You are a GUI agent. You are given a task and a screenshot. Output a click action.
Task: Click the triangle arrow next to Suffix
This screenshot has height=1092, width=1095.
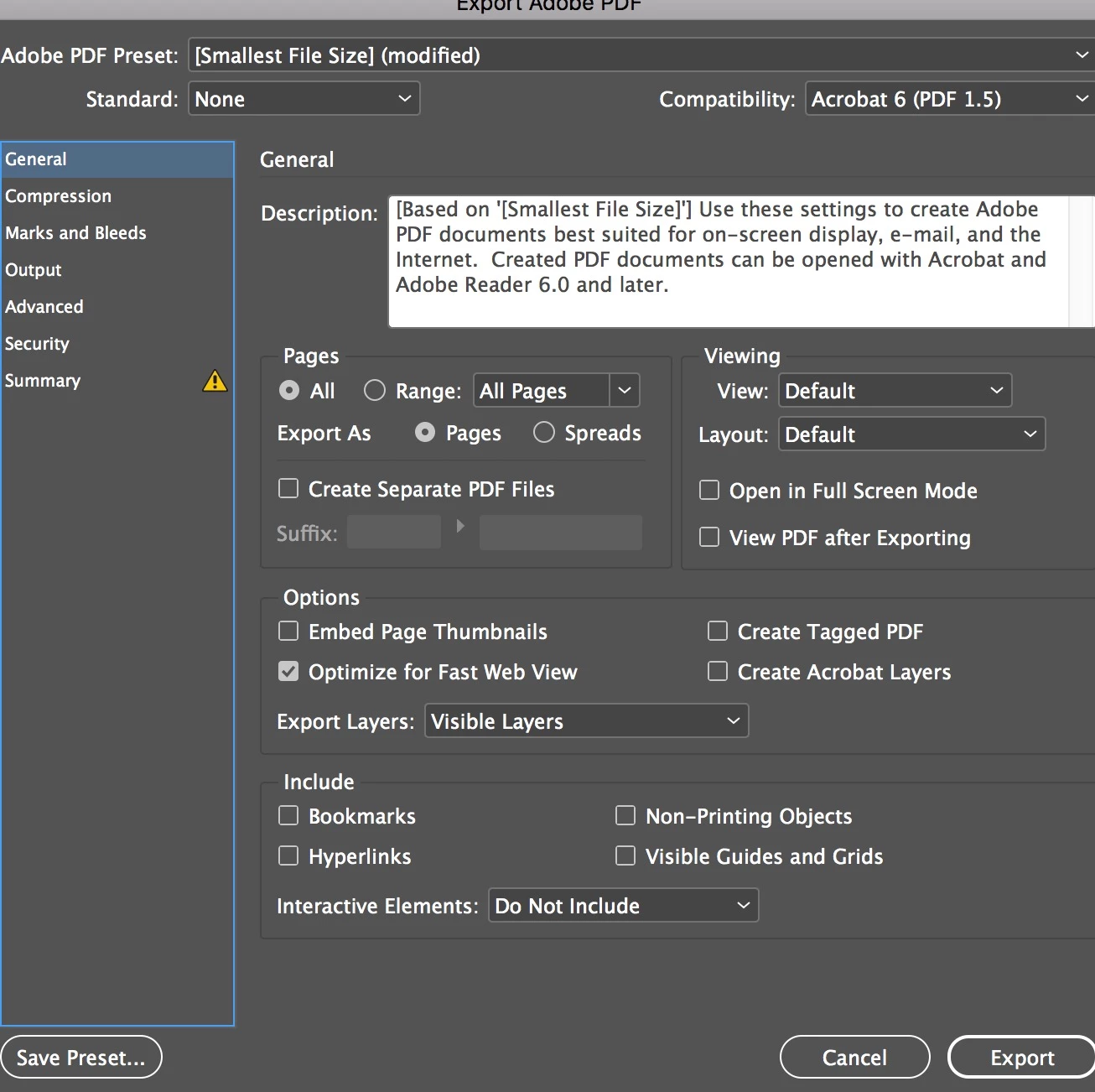coord(460,527)
